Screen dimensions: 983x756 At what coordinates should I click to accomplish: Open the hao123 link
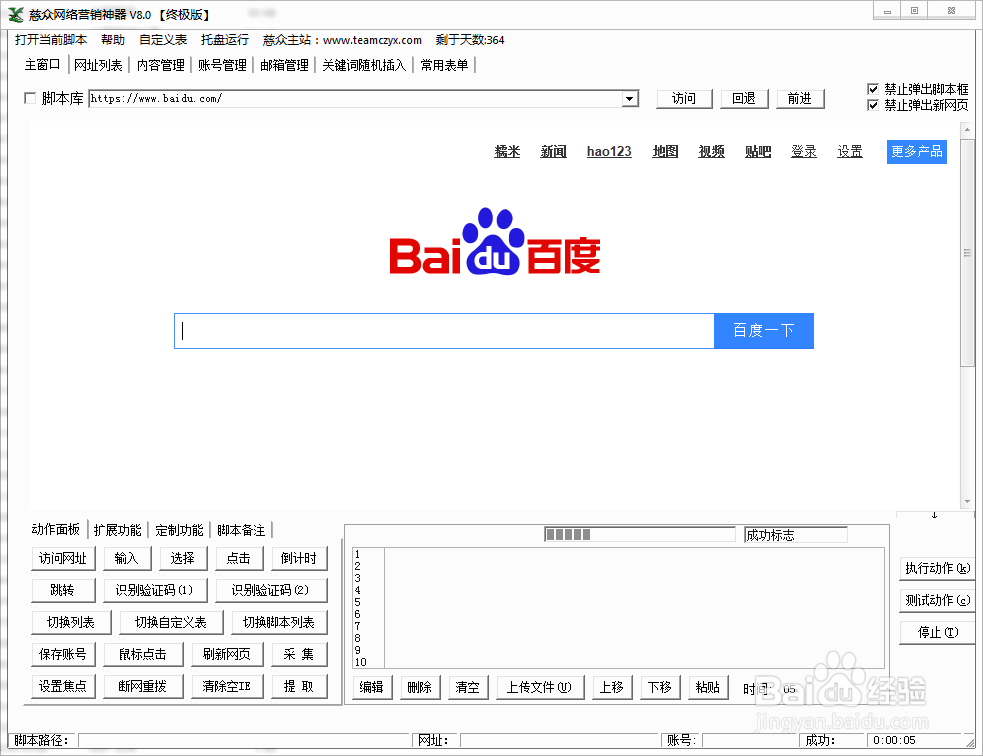pos(609,151)
